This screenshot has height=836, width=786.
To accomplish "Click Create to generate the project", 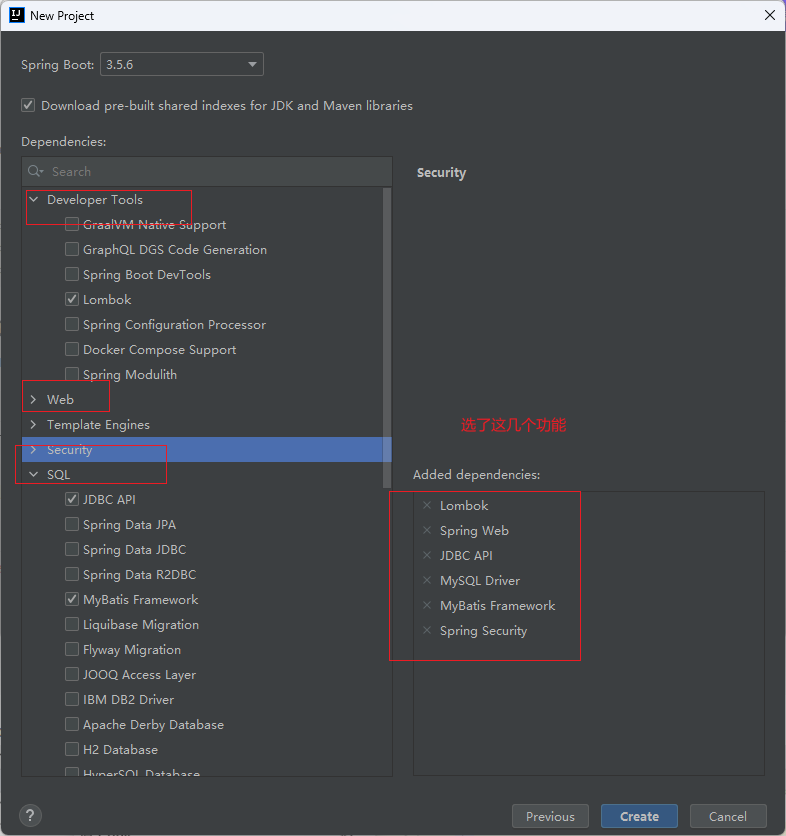I will 639,816.
